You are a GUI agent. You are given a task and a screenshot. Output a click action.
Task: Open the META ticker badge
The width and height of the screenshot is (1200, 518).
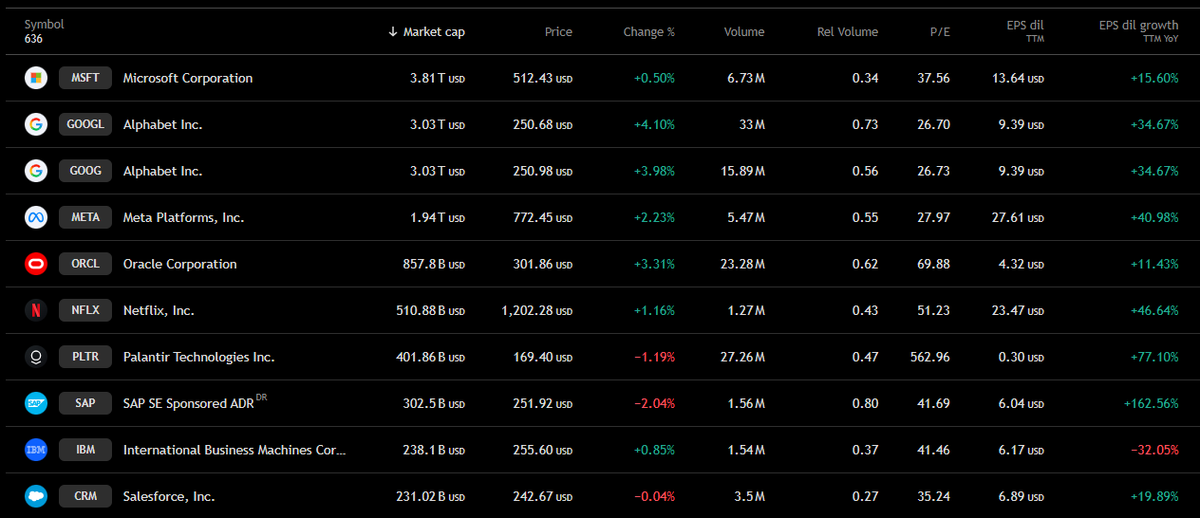[85, 217]
